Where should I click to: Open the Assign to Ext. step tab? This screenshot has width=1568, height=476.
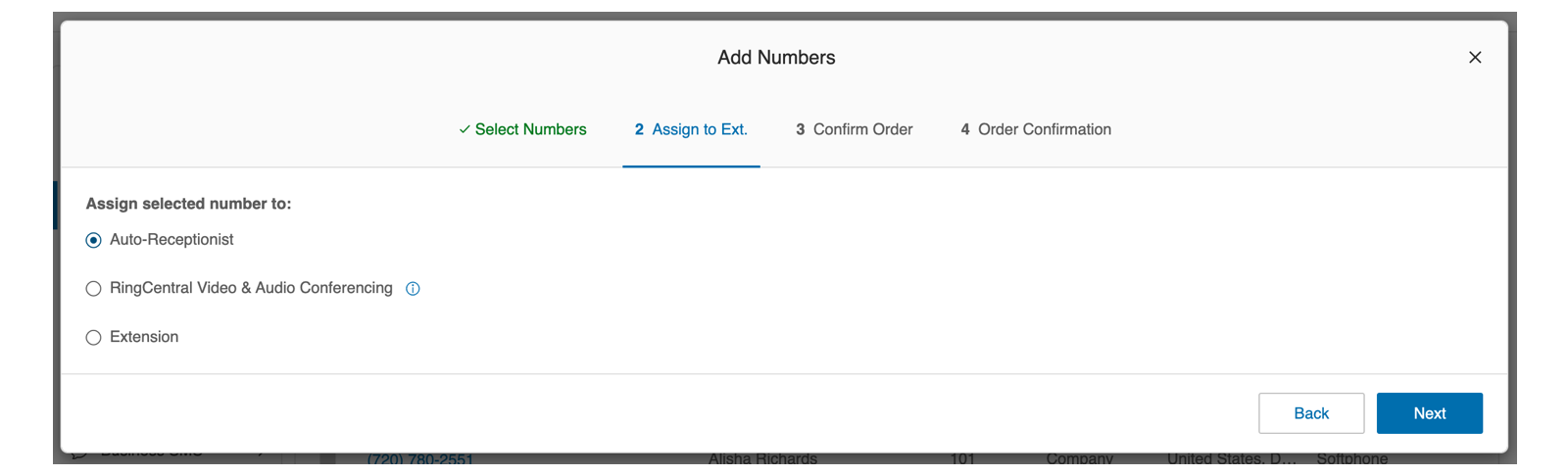click(x=700, y=129)
